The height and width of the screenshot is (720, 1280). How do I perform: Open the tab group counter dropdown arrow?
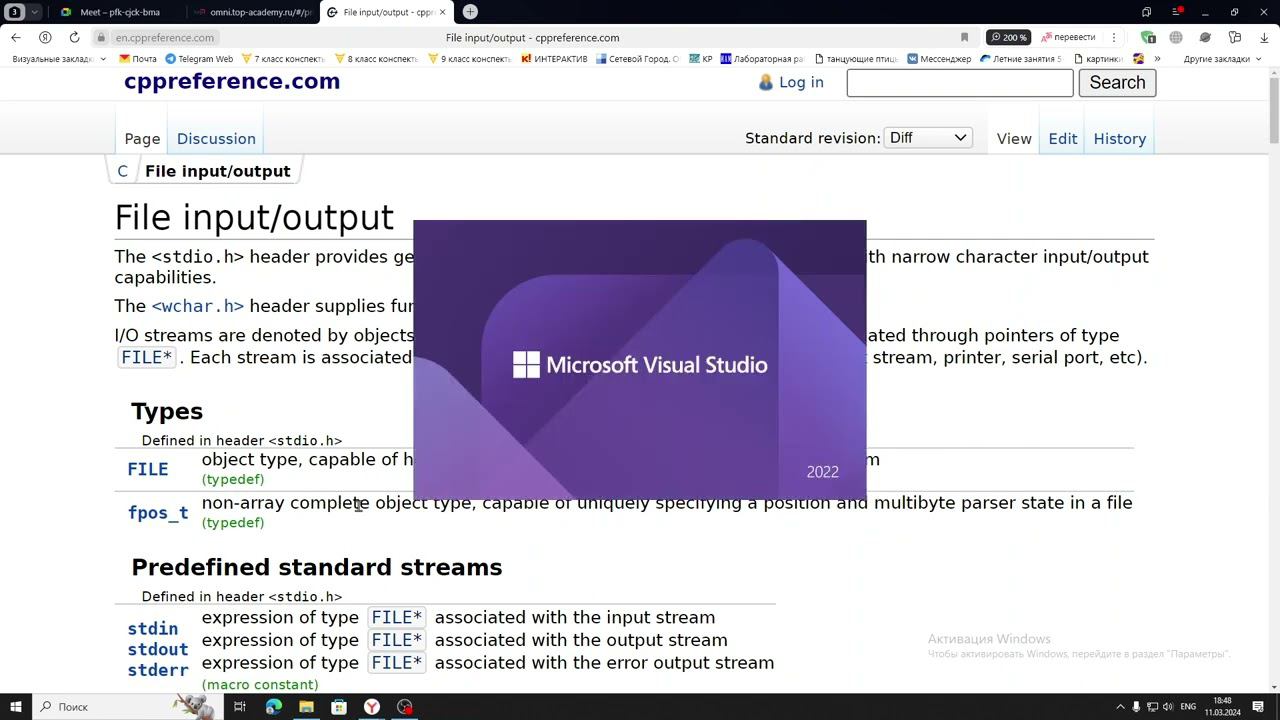[x=35, y=12]
